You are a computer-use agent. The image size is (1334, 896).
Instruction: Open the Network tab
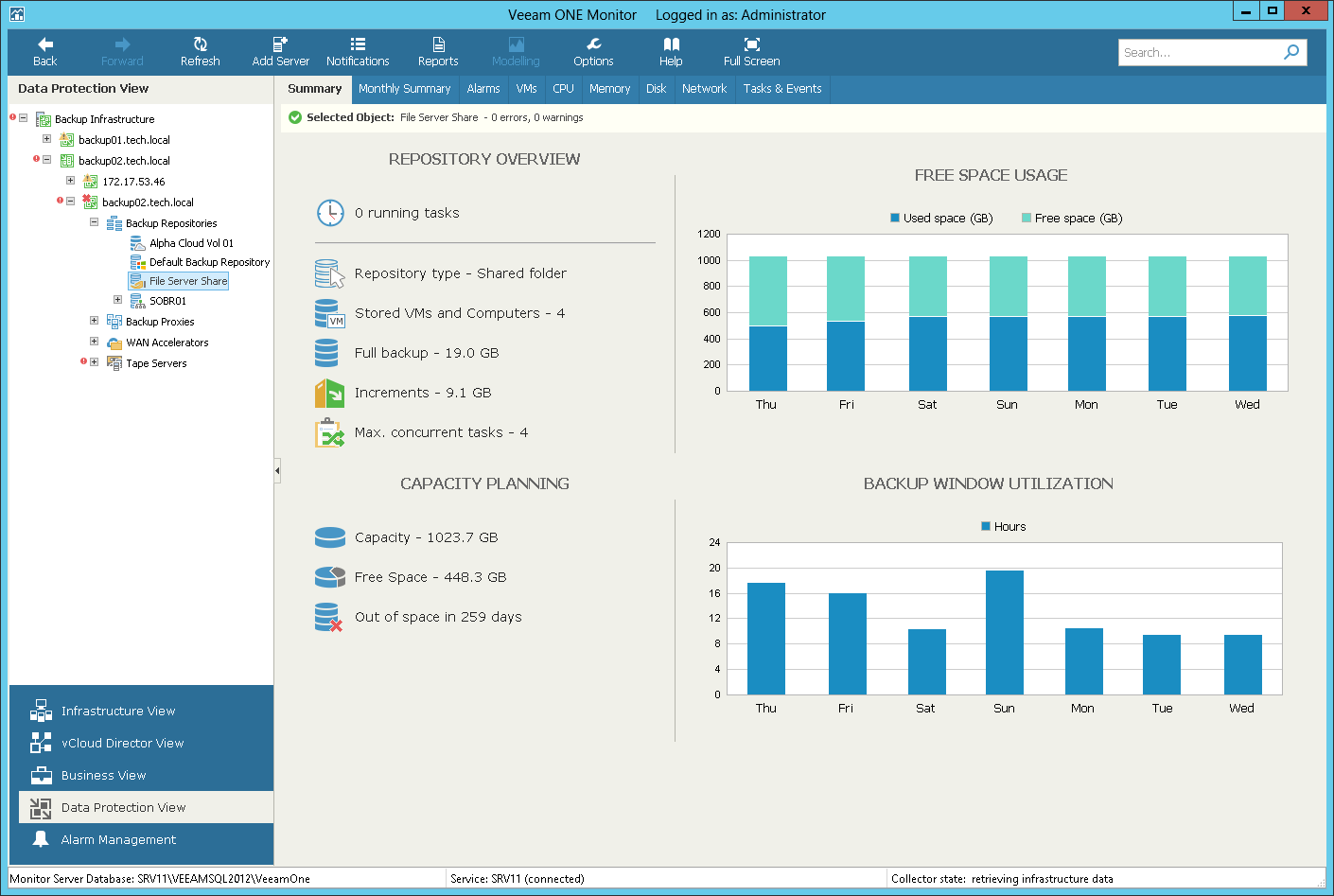[704, 89]
